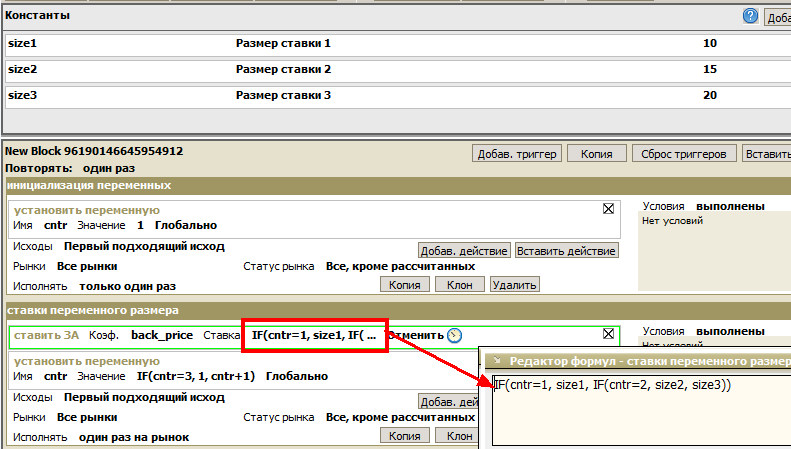Select the инициализация переменных trigger header

[x=399, y=186]
